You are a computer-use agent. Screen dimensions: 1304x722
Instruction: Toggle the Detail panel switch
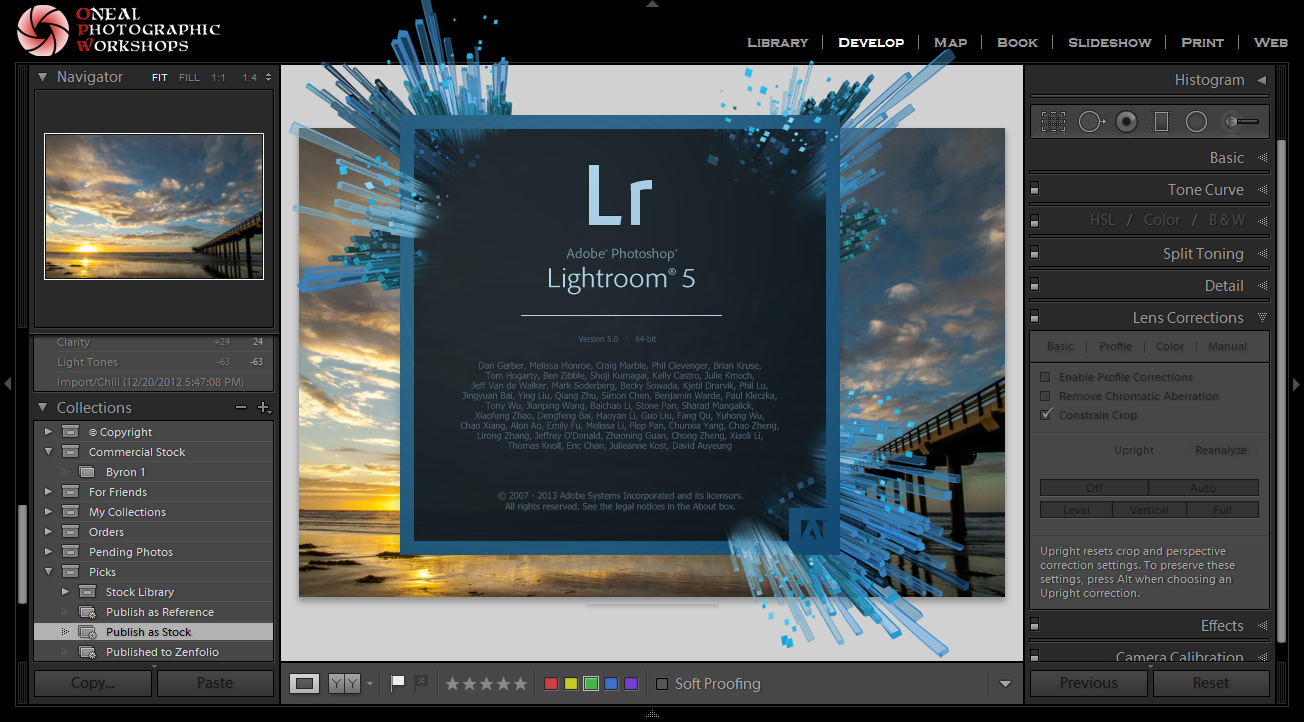coord(1035,284)
